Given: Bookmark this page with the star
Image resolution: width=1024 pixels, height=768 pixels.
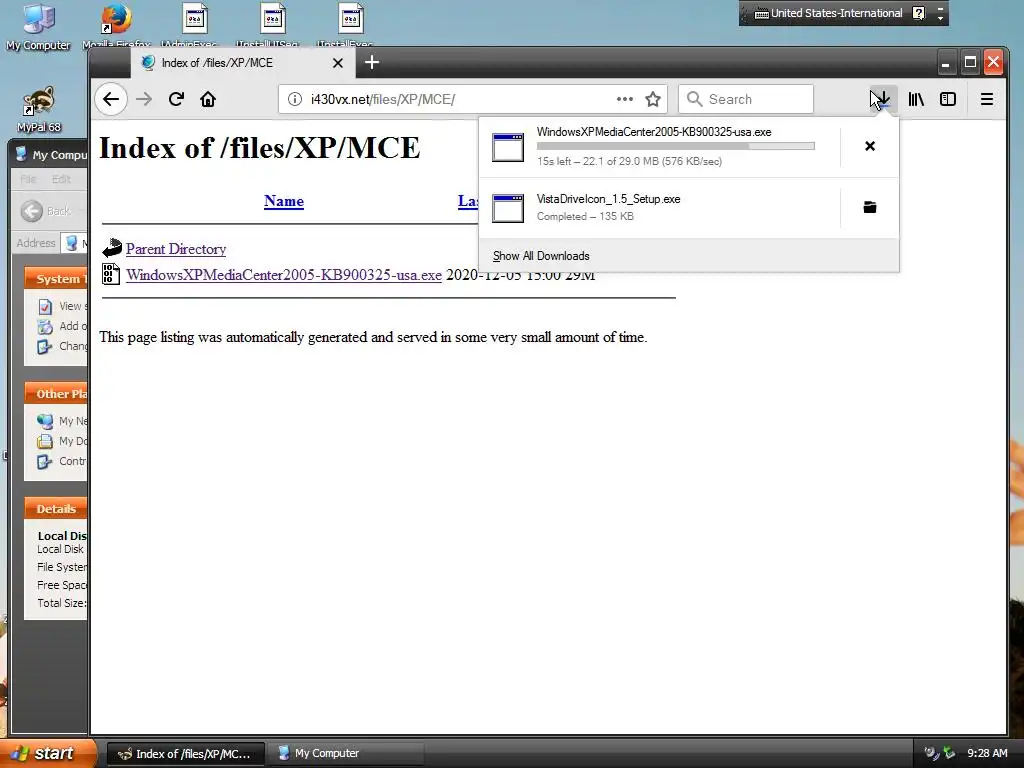Looking at the screenshot, I should point(653,99).
